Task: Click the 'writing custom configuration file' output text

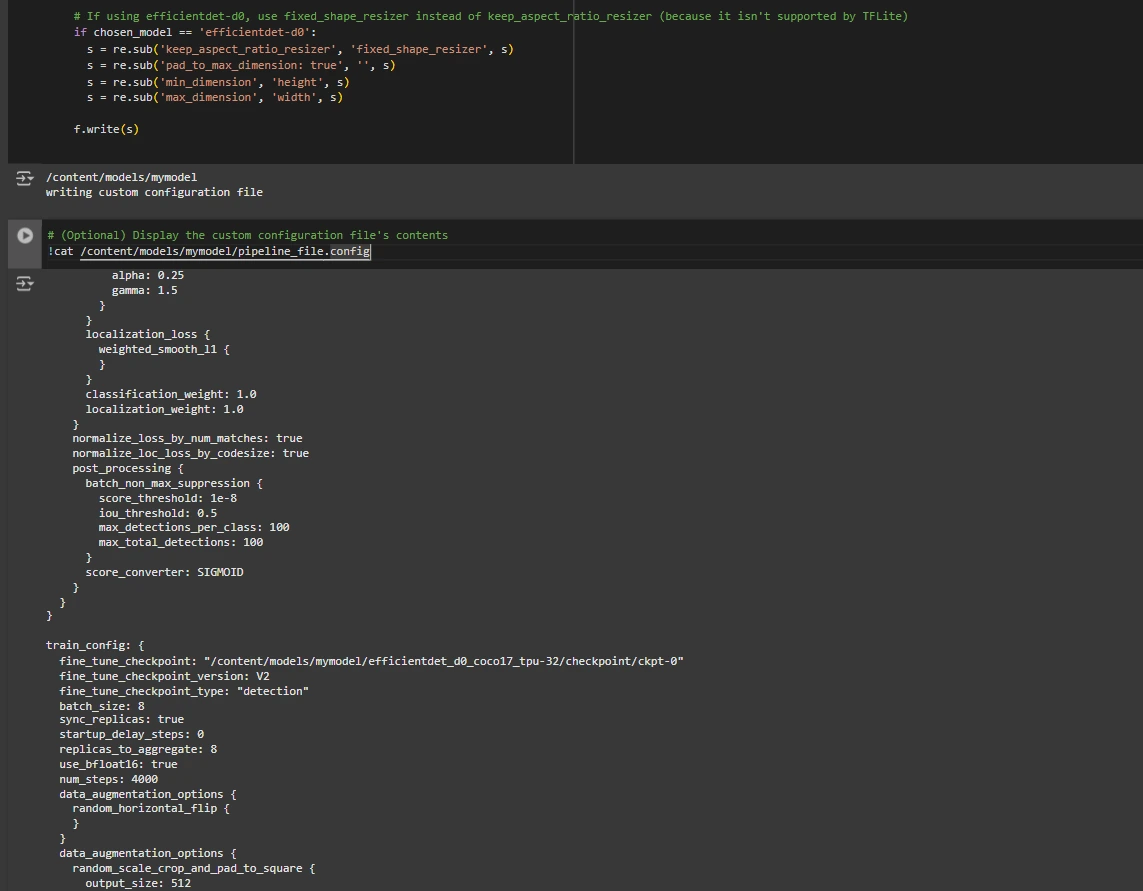Action: point(154,192)
